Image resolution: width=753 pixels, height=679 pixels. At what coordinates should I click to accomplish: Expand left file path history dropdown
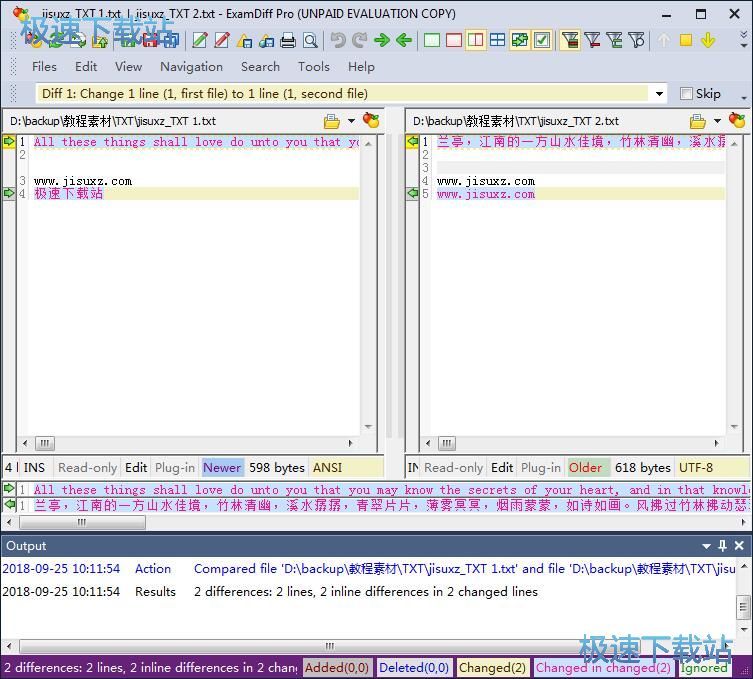point(352,121)
